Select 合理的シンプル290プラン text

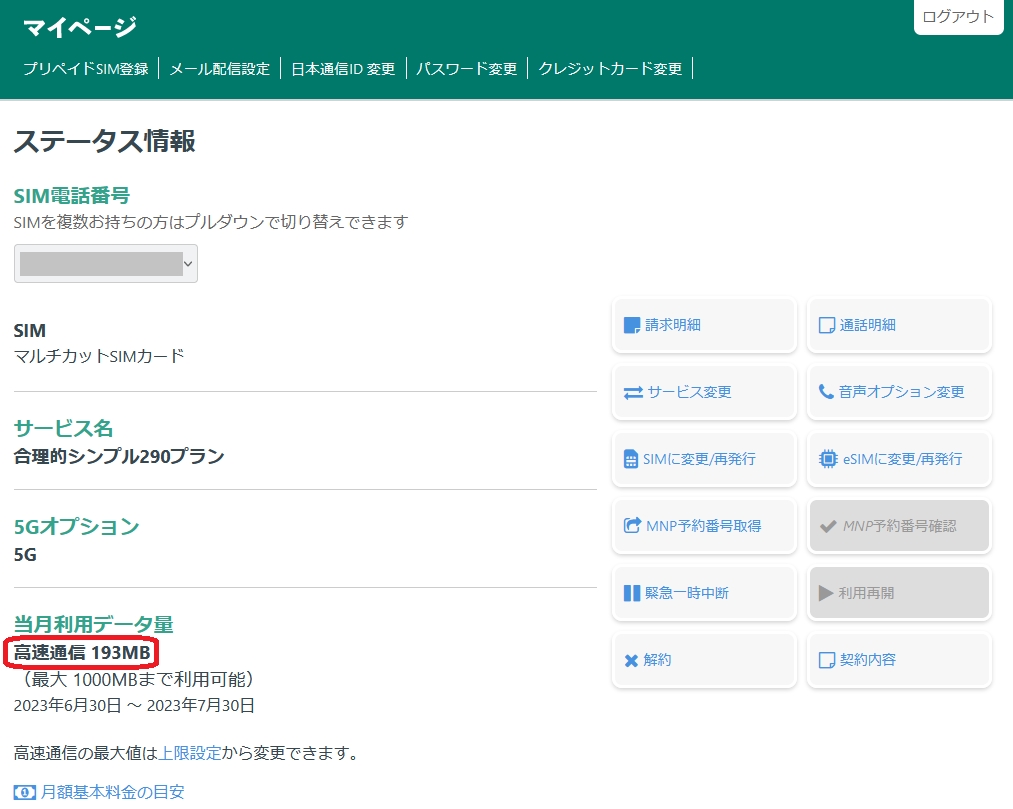(119, 456)
